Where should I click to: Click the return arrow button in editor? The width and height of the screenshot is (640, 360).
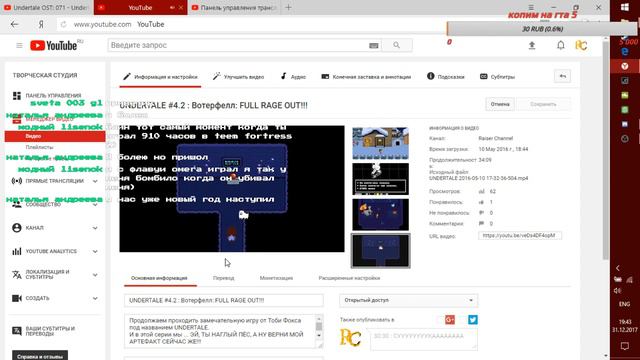point(562,76)
